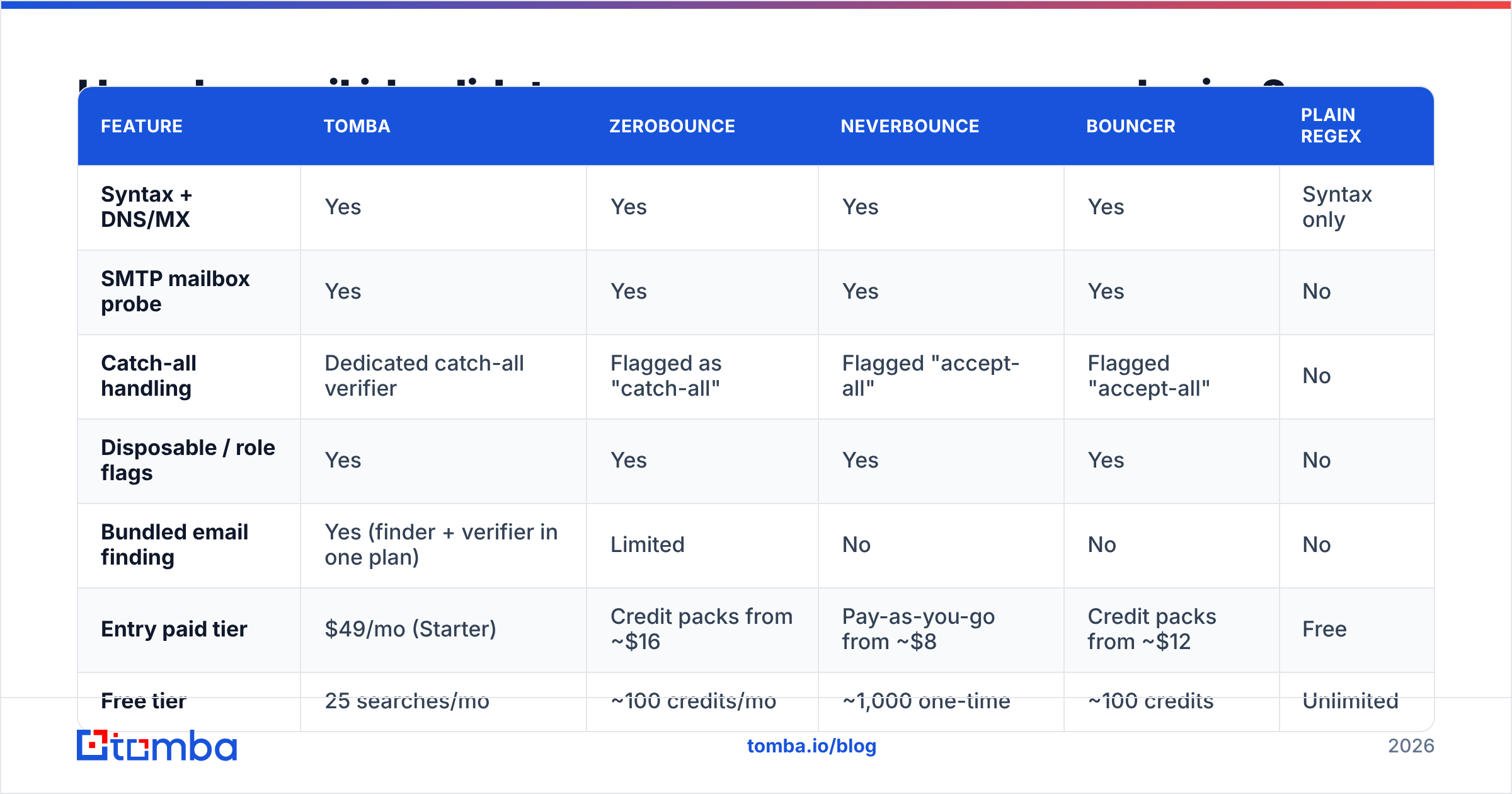Screen dimensions: 1512x794
Task: Select the 'Entry paid tier' row label
Action: pos(174,629)
